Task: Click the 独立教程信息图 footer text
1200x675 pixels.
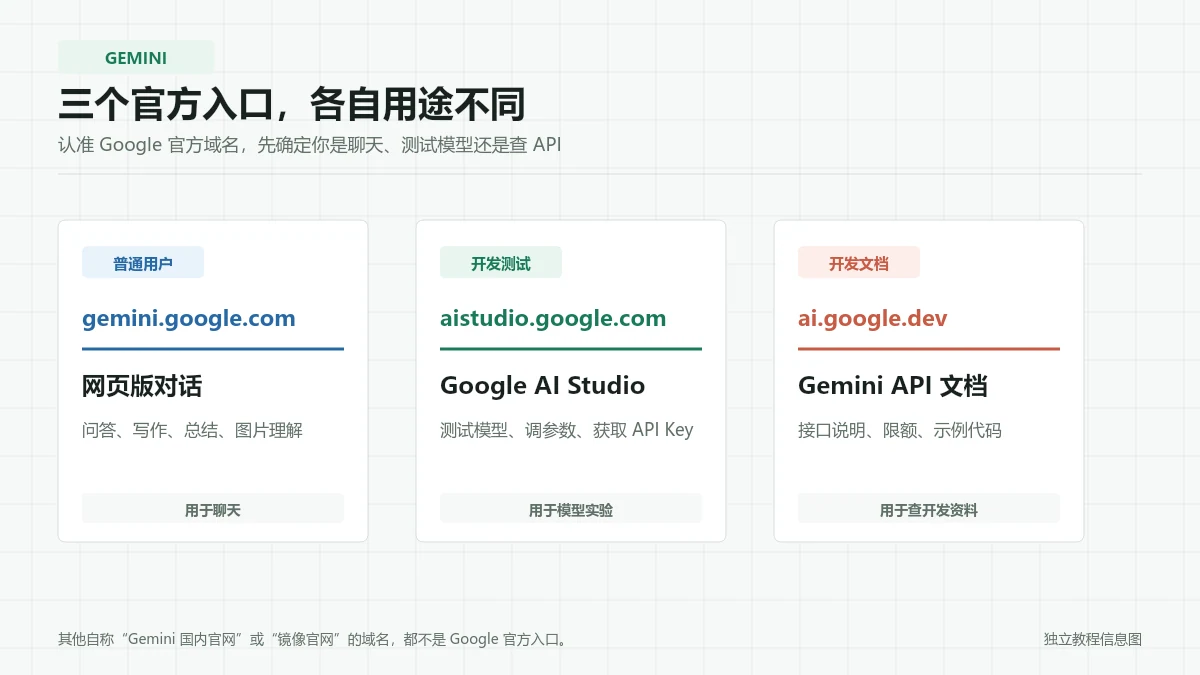Action: (1093, 639)
